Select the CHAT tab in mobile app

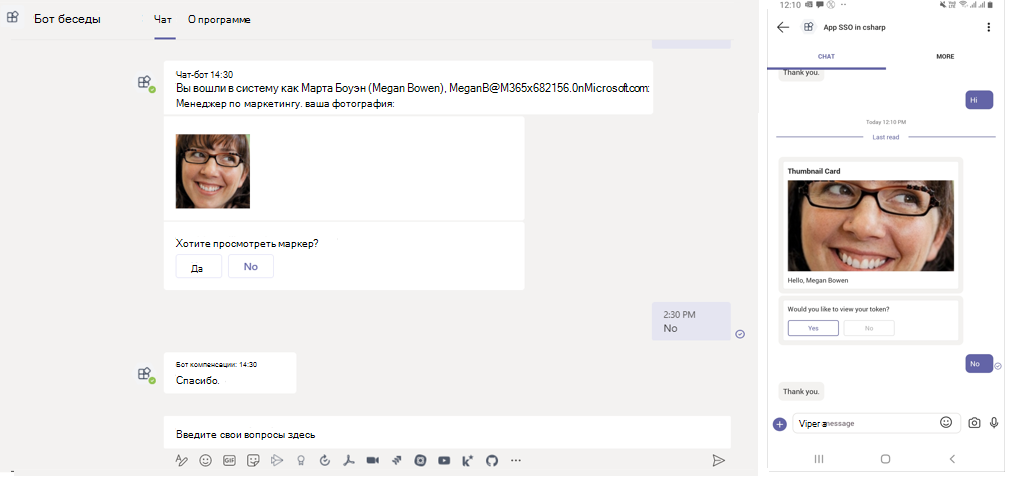tap(826, 57)
